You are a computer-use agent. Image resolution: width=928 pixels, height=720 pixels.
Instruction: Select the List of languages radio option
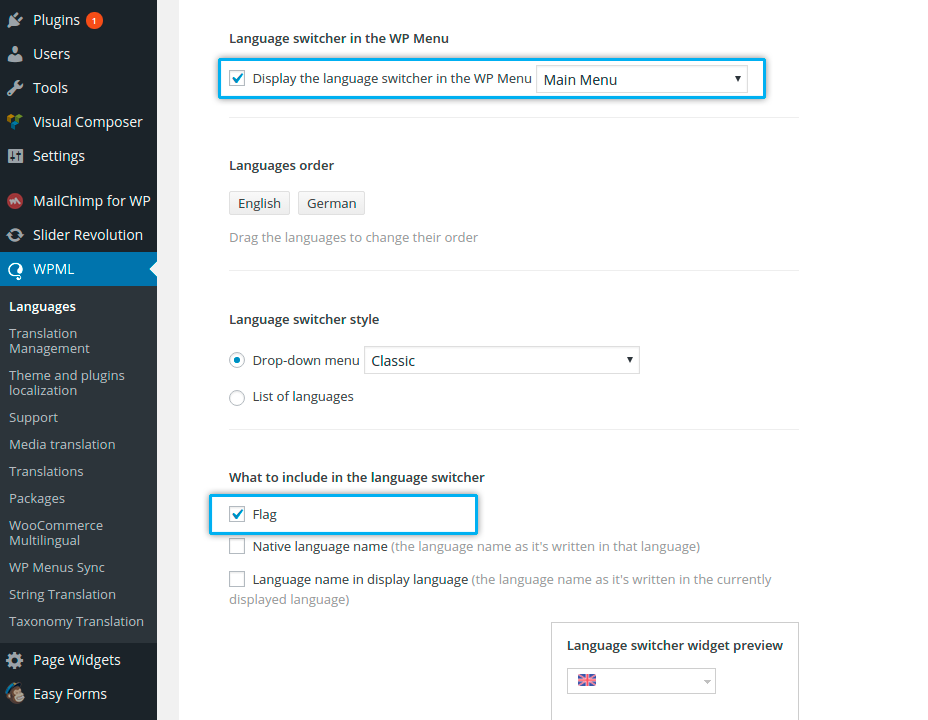tap(237, 397)
